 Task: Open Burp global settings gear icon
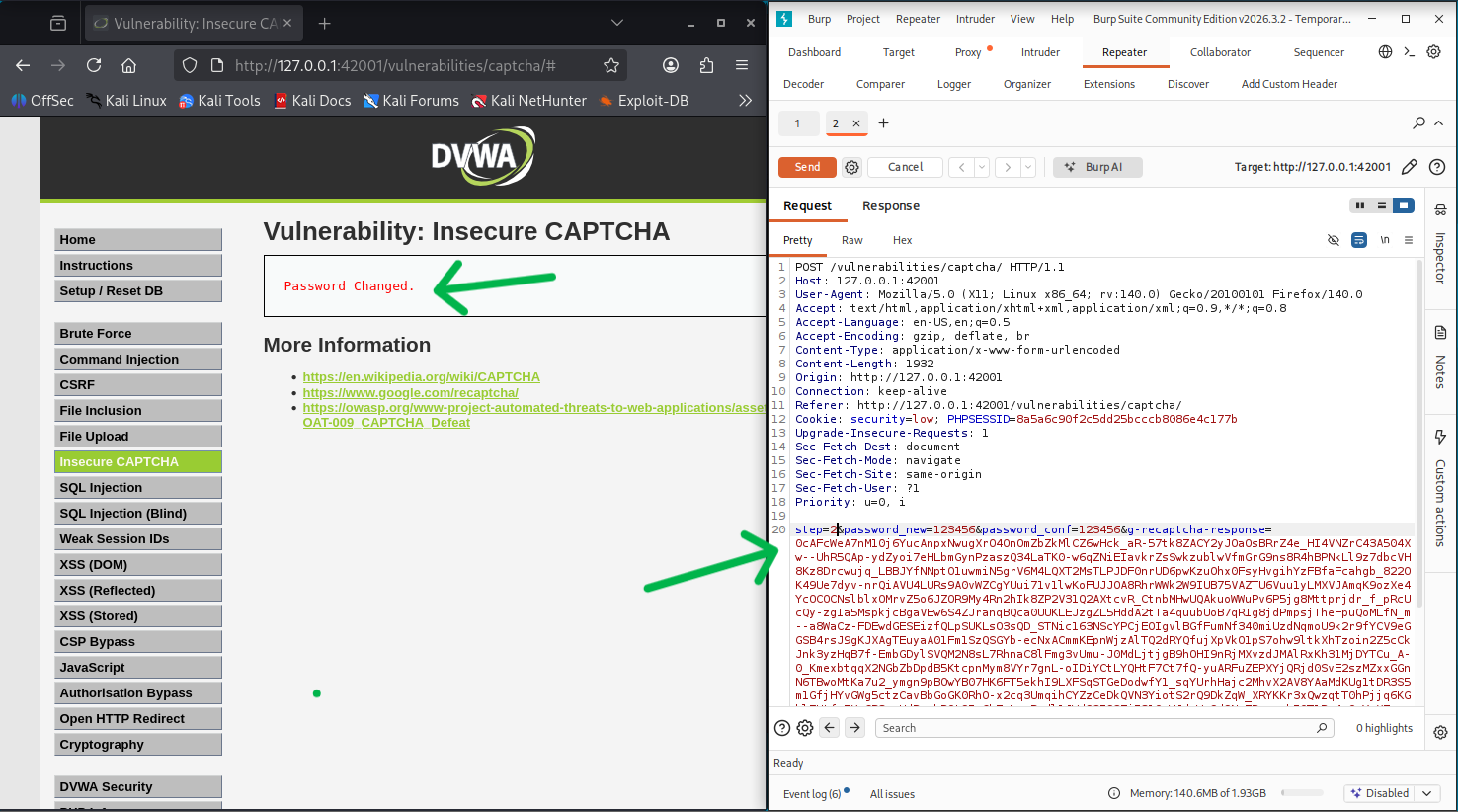click(1433, 52)
